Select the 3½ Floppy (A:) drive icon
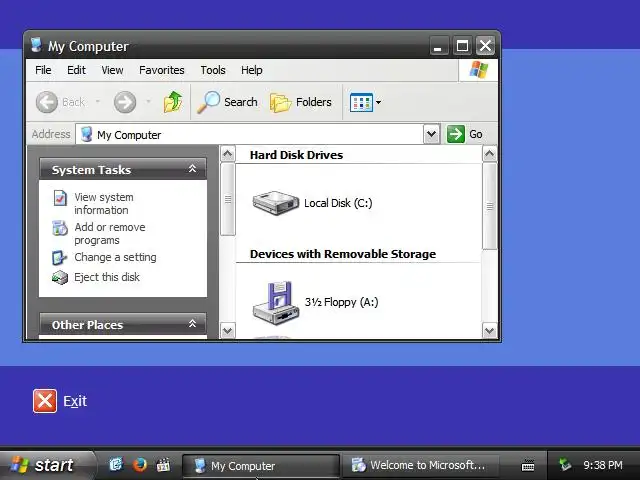This screenshot has height=480, width=640. 276,302
